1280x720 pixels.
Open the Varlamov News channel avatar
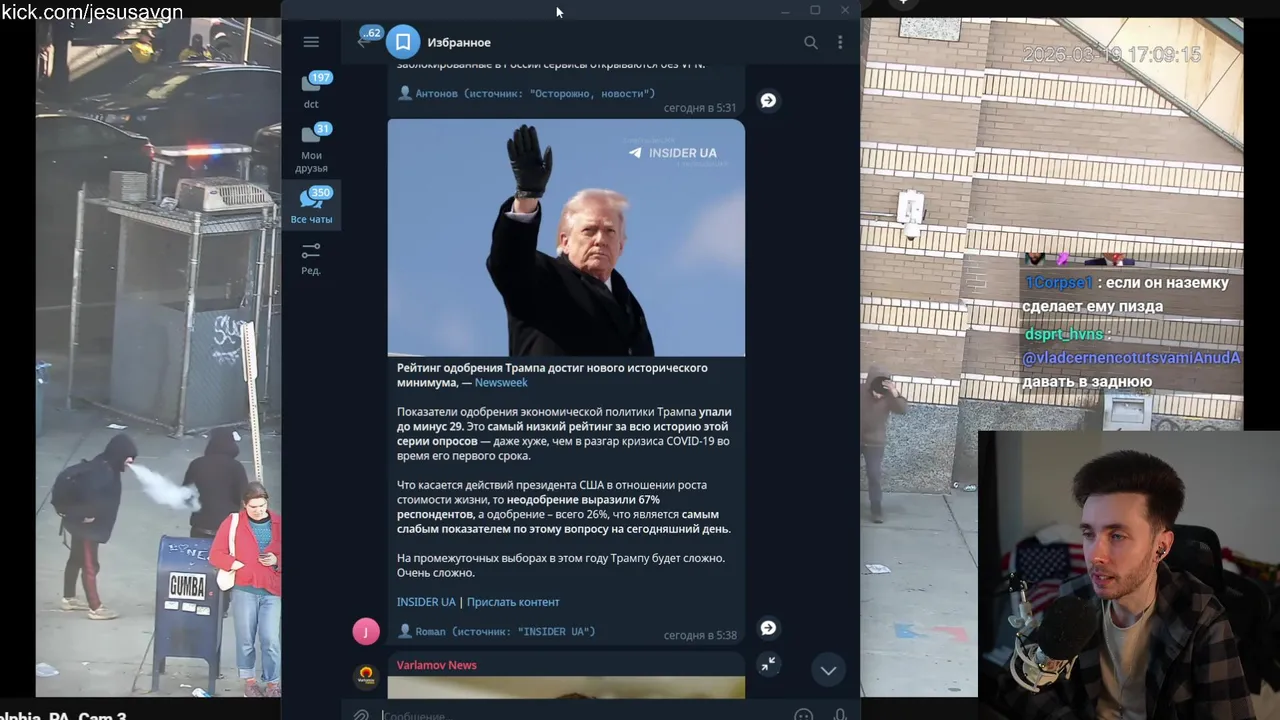[x=366, y=675]
